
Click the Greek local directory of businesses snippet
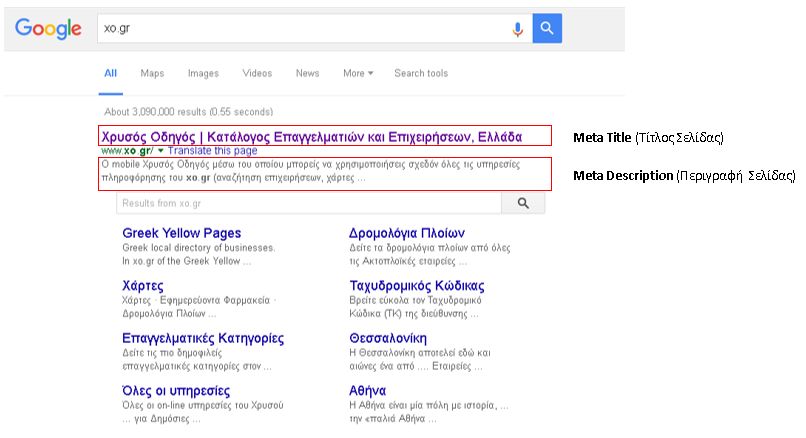click(198, 254)
